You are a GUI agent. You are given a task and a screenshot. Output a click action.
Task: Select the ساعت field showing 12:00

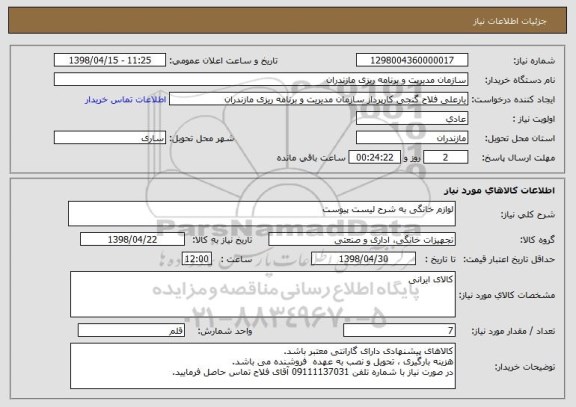pos(197,259)
